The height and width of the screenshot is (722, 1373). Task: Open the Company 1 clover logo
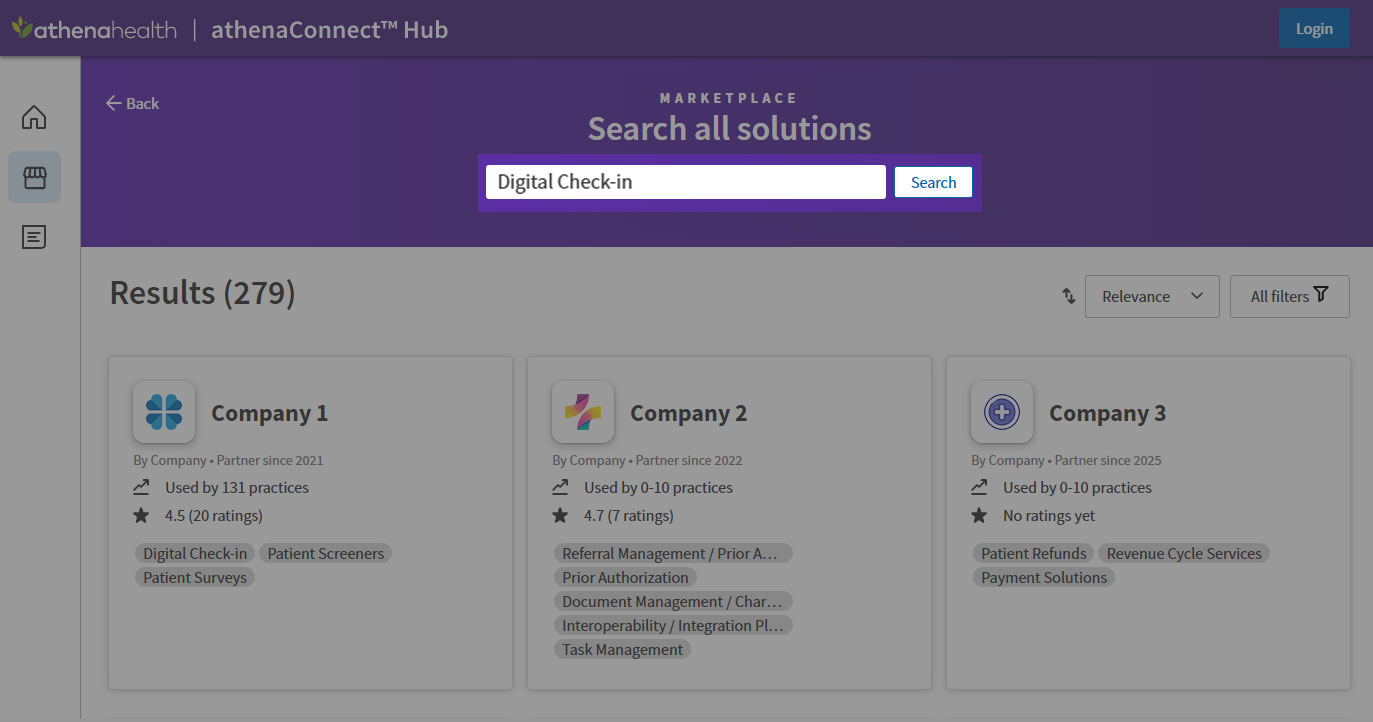click(x=164, y=412)
